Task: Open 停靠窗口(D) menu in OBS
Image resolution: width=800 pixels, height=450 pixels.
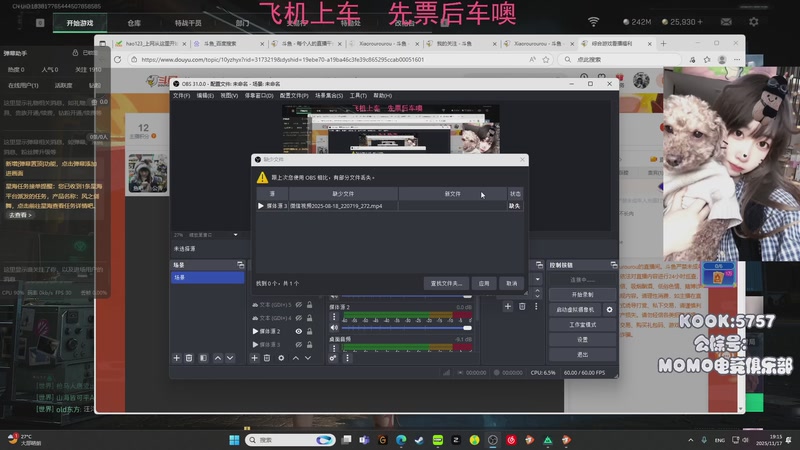Action: pos(259,95)
